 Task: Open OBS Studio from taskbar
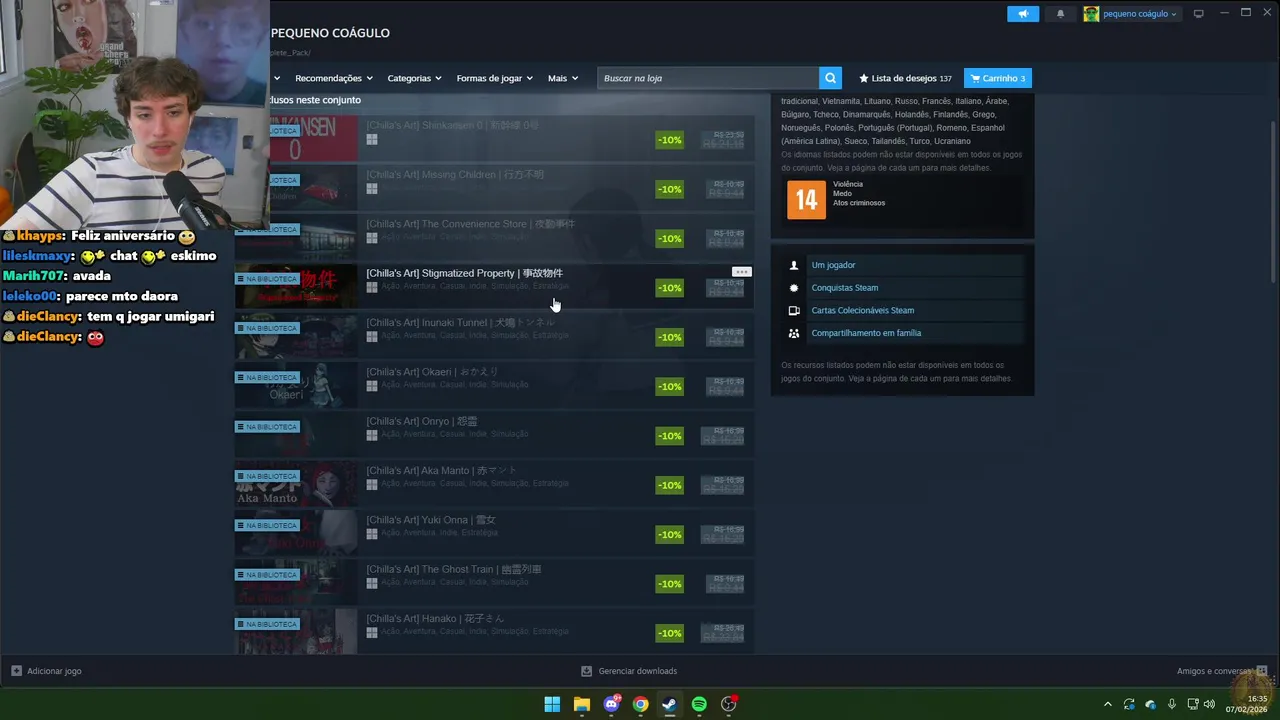729,704
